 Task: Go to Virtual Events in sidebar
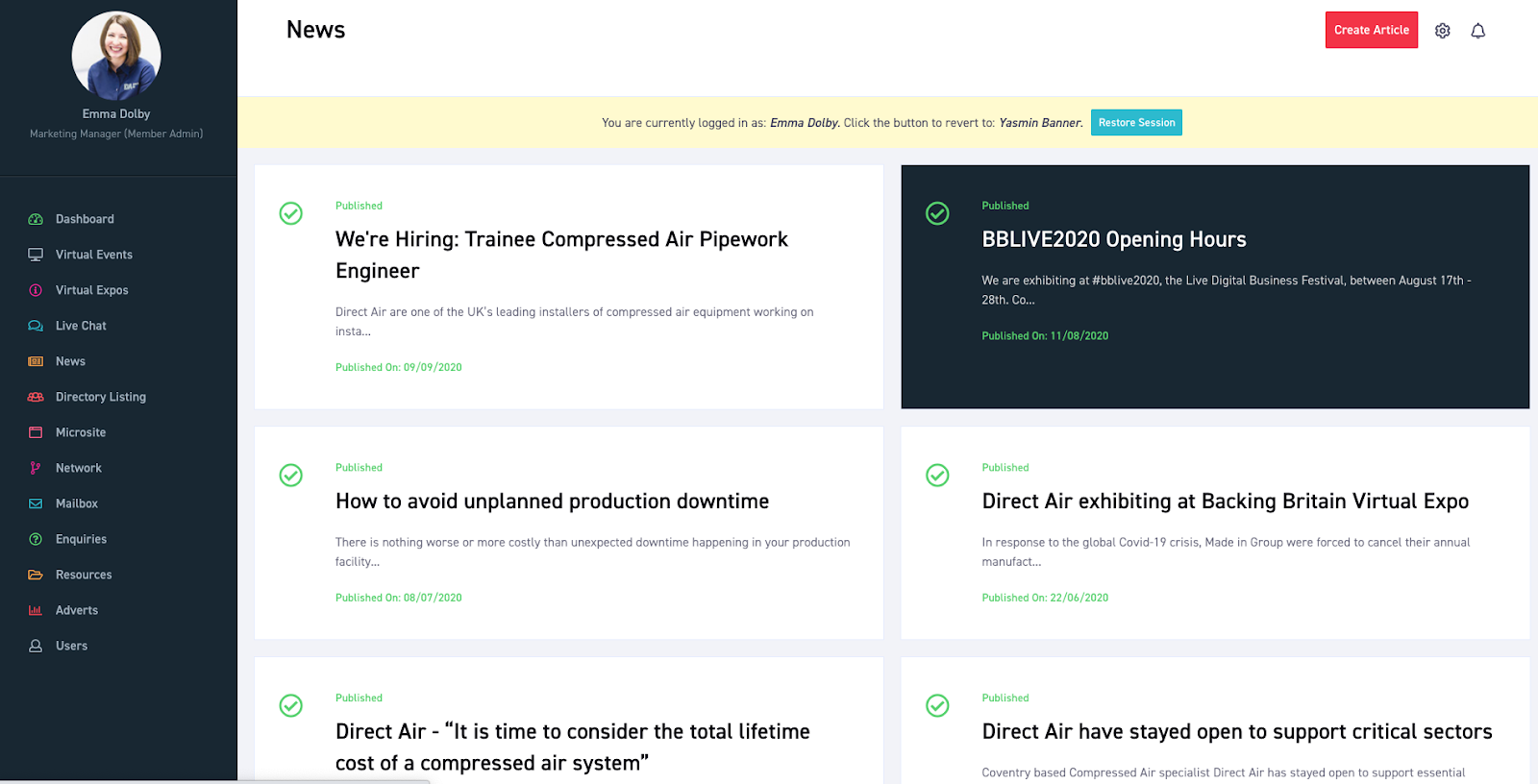(94, 255)
